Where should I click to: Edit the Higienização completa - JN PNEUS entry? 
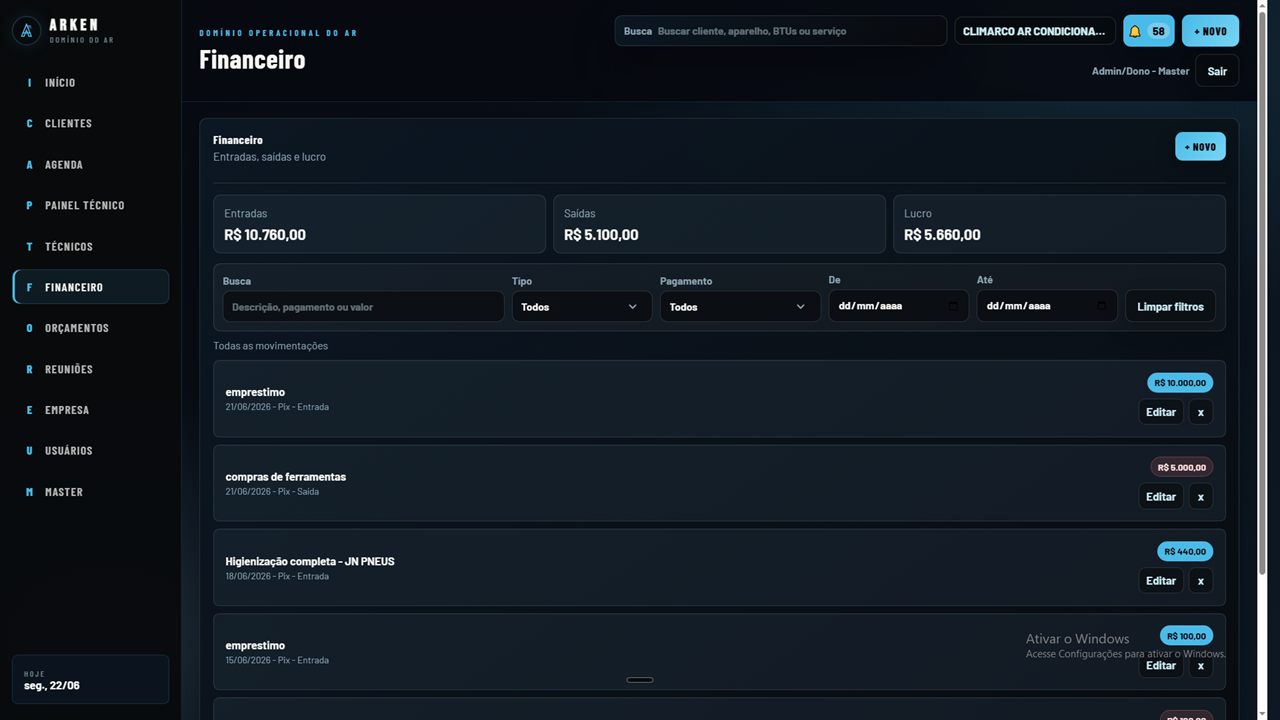(1161, 580)
